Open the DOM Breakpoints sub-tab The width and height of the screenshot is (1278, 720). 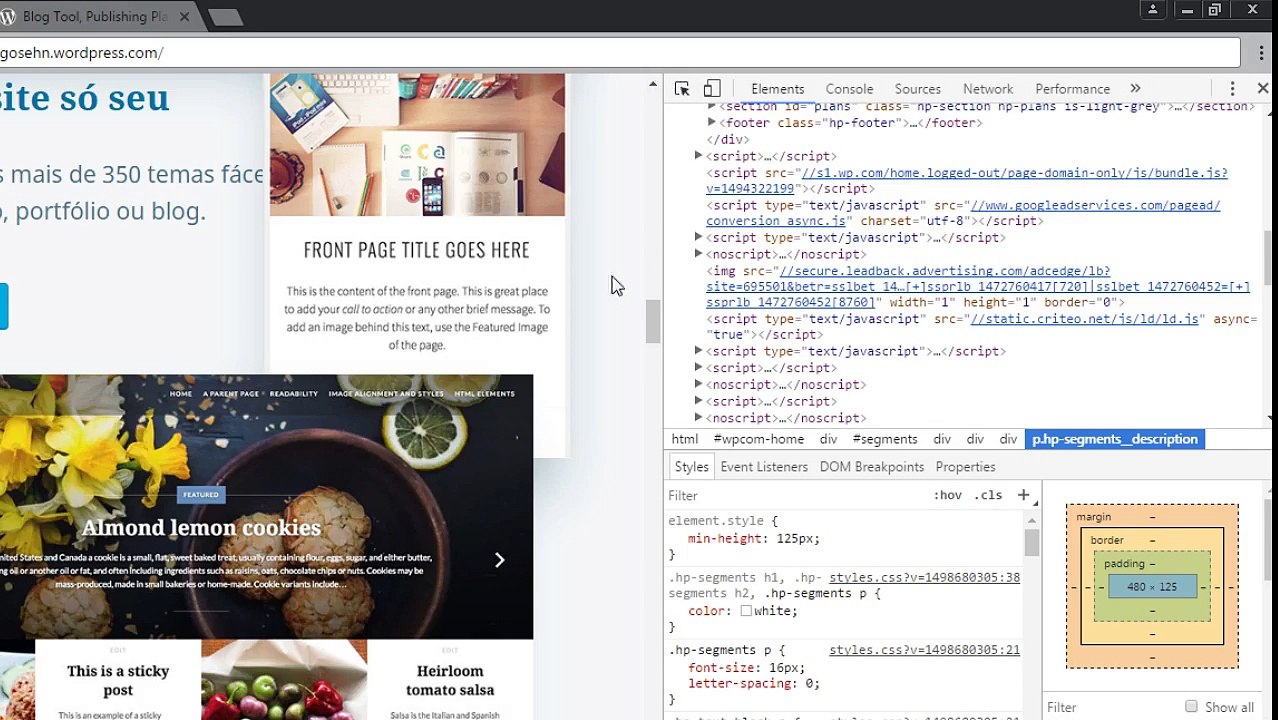click(872, 467)
